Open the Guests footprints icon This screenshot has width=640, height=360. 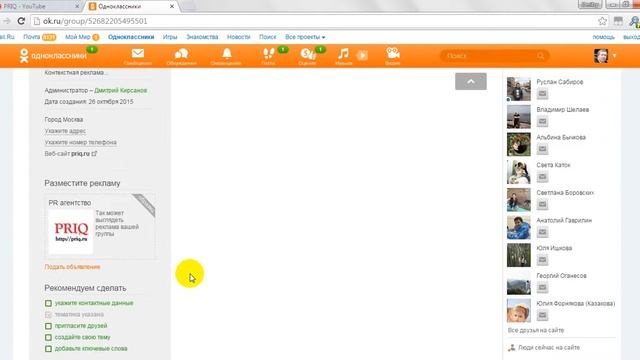tap(269, 53)
